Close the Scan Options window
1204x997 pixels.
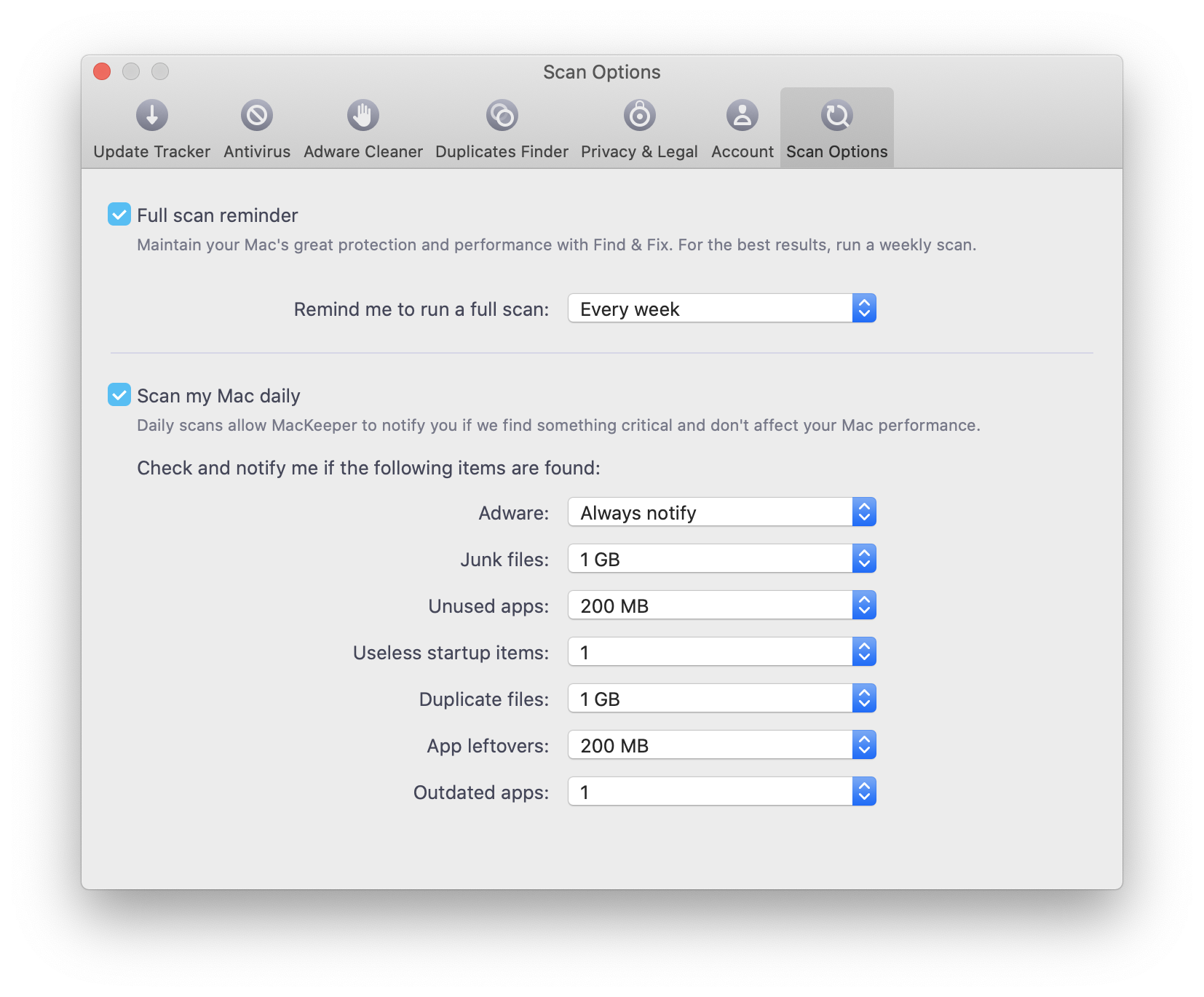(102, 71)
